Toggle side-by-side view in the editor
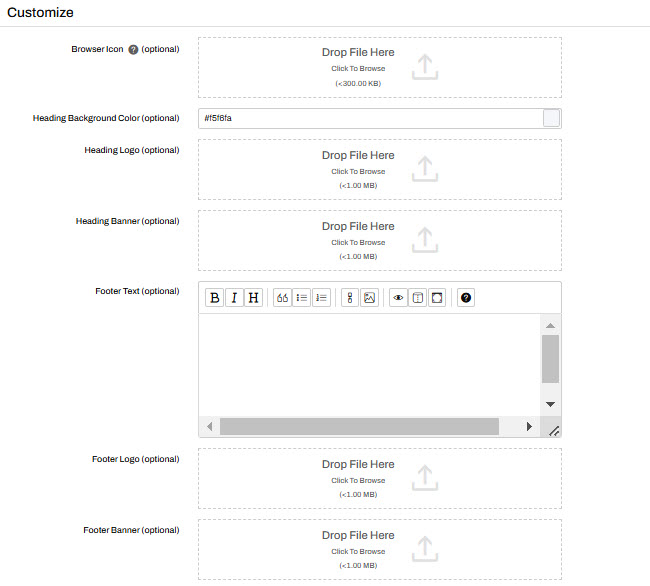Image resolution: width=650 pixels, height=586 pixels. (x=418, y=298)
